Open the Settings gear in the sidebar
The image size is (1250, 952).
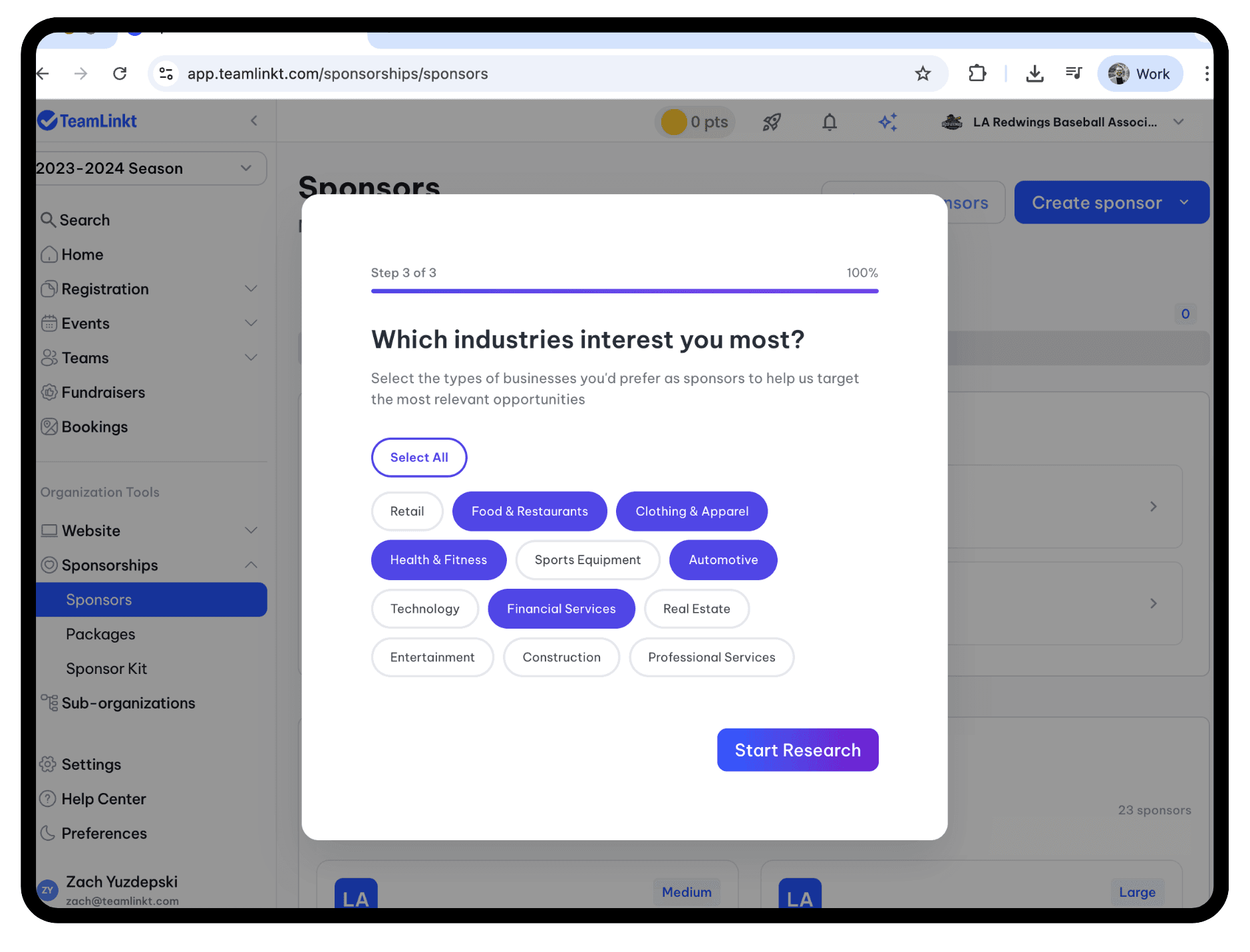tap(49, 764)
